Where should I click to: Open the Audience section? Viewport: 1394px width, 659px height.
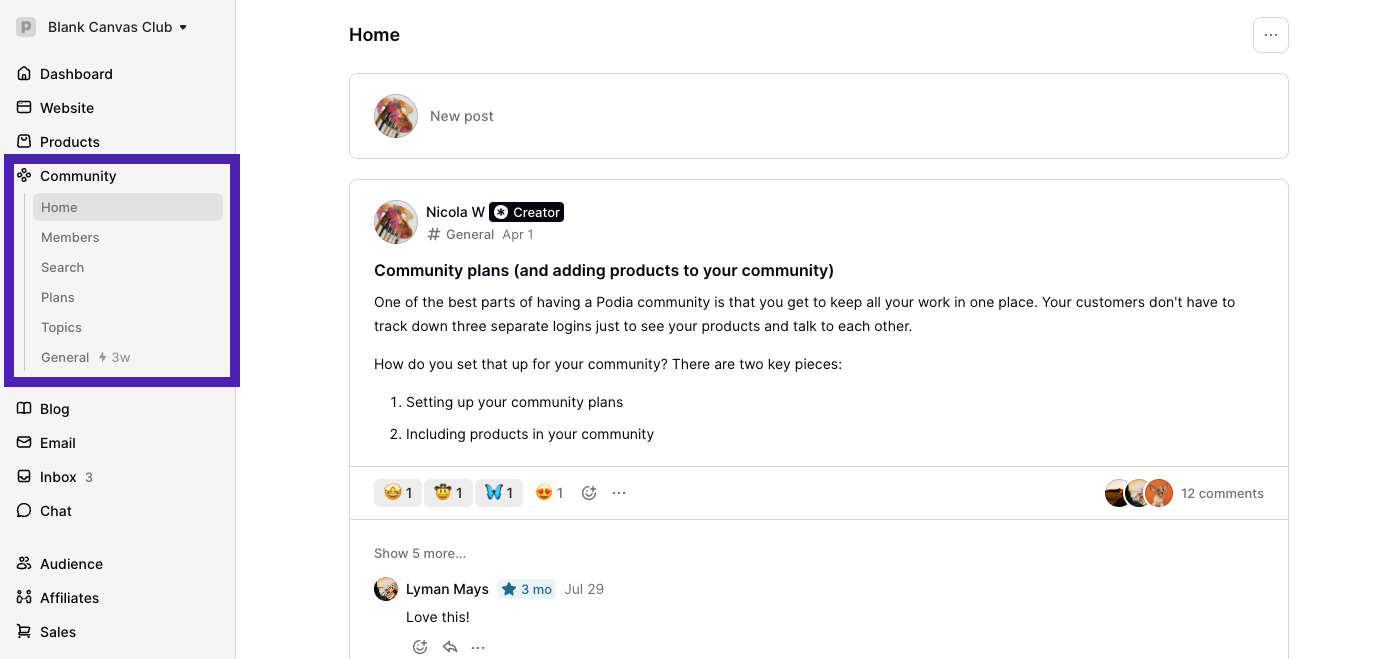71,563
